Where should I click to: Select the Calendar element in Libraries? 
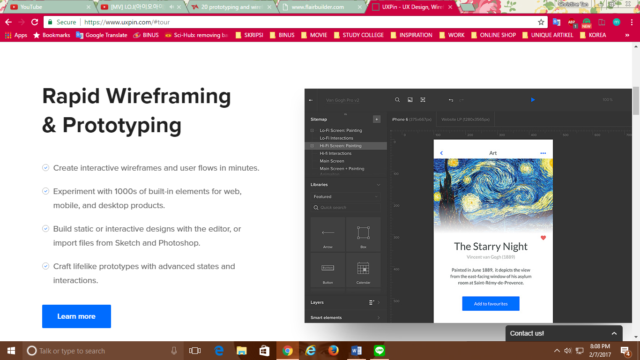(363, 270)
